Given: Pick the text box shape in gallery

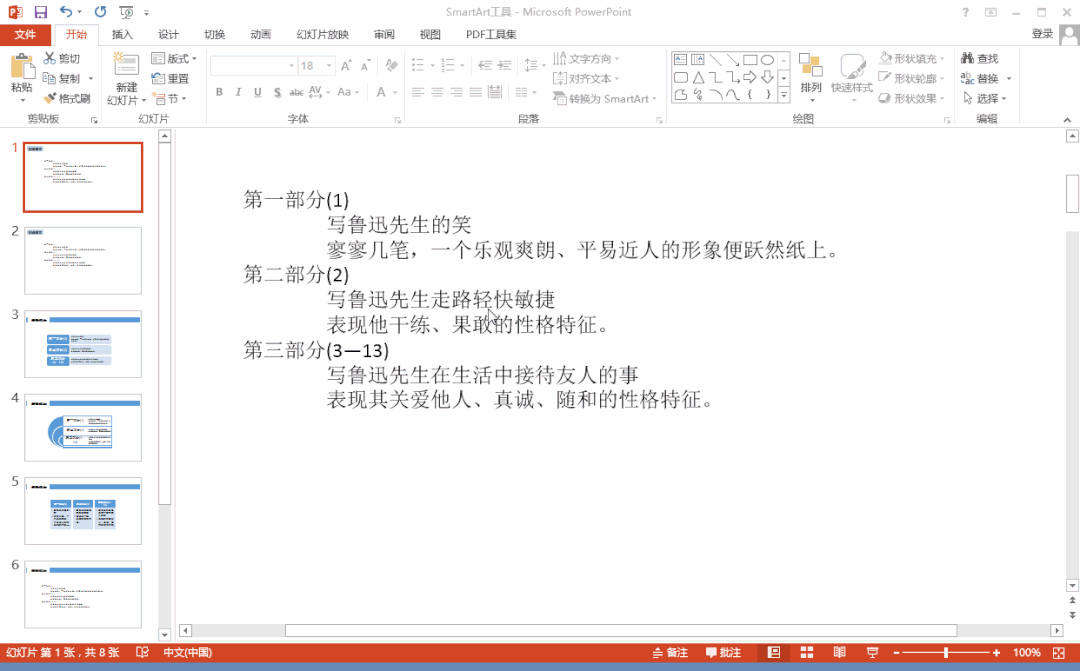Looking at the screenshot, I should click(681, 60).
